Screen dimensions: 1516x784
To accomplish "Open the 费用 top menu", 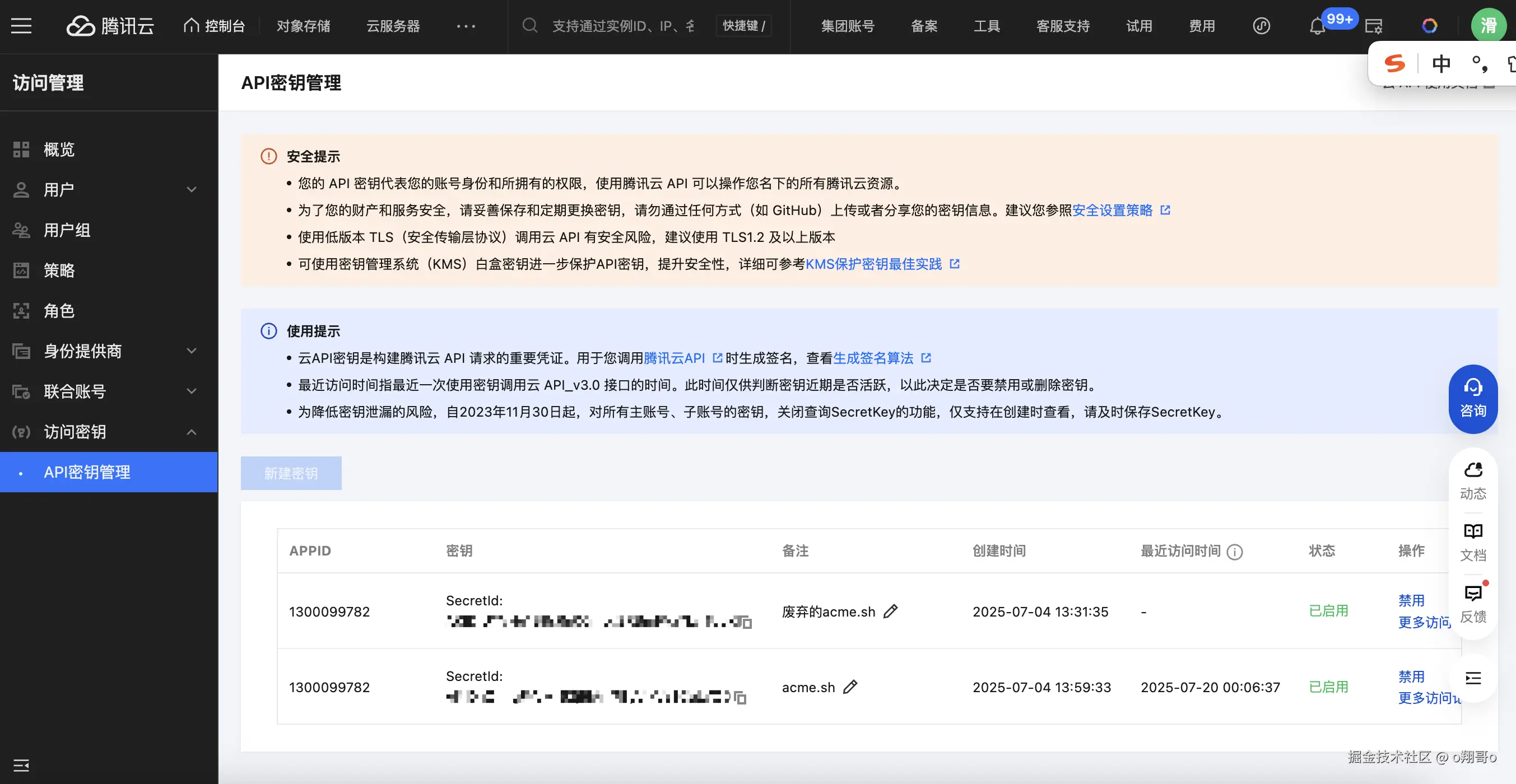I will click(1201, 26).
